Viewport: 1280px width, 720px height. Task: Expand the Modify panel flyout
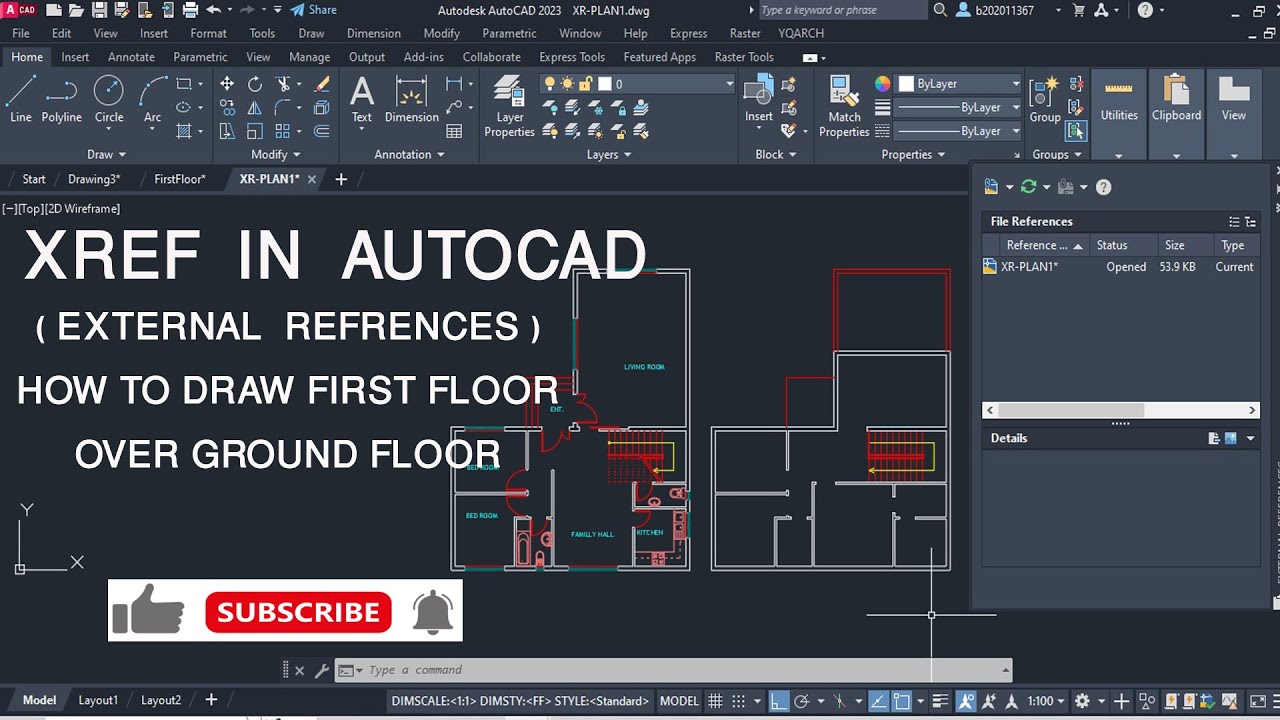pyautogui.click(x=276, y=154)
